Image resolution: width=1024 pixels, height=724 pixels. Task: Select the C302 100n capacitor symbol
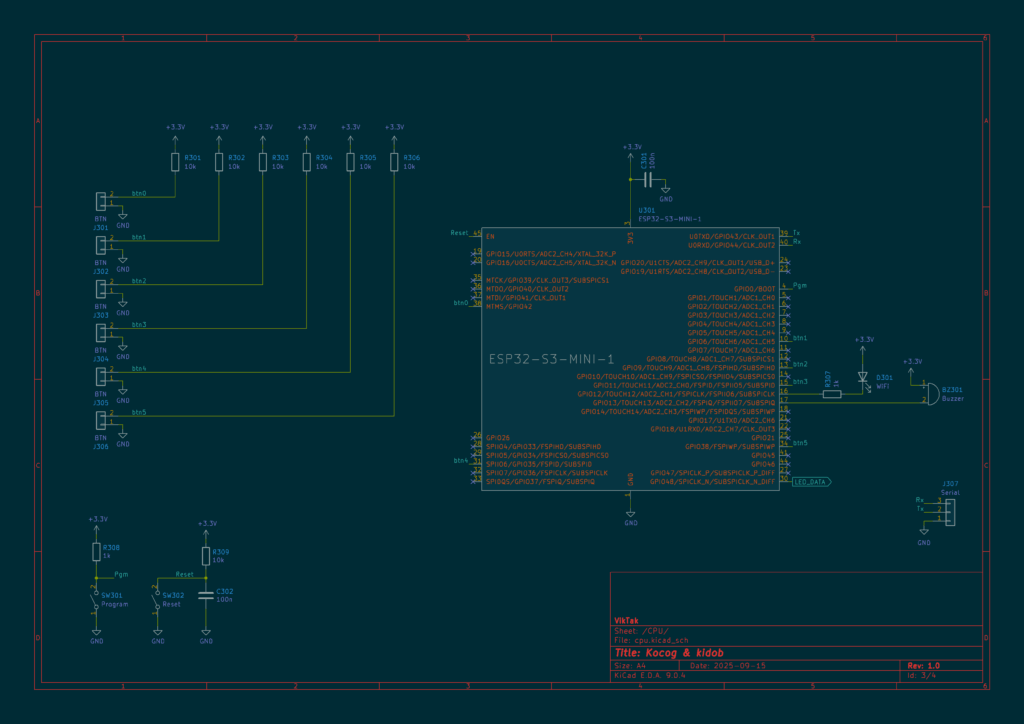pyautogui.click(x=206, y=595)
